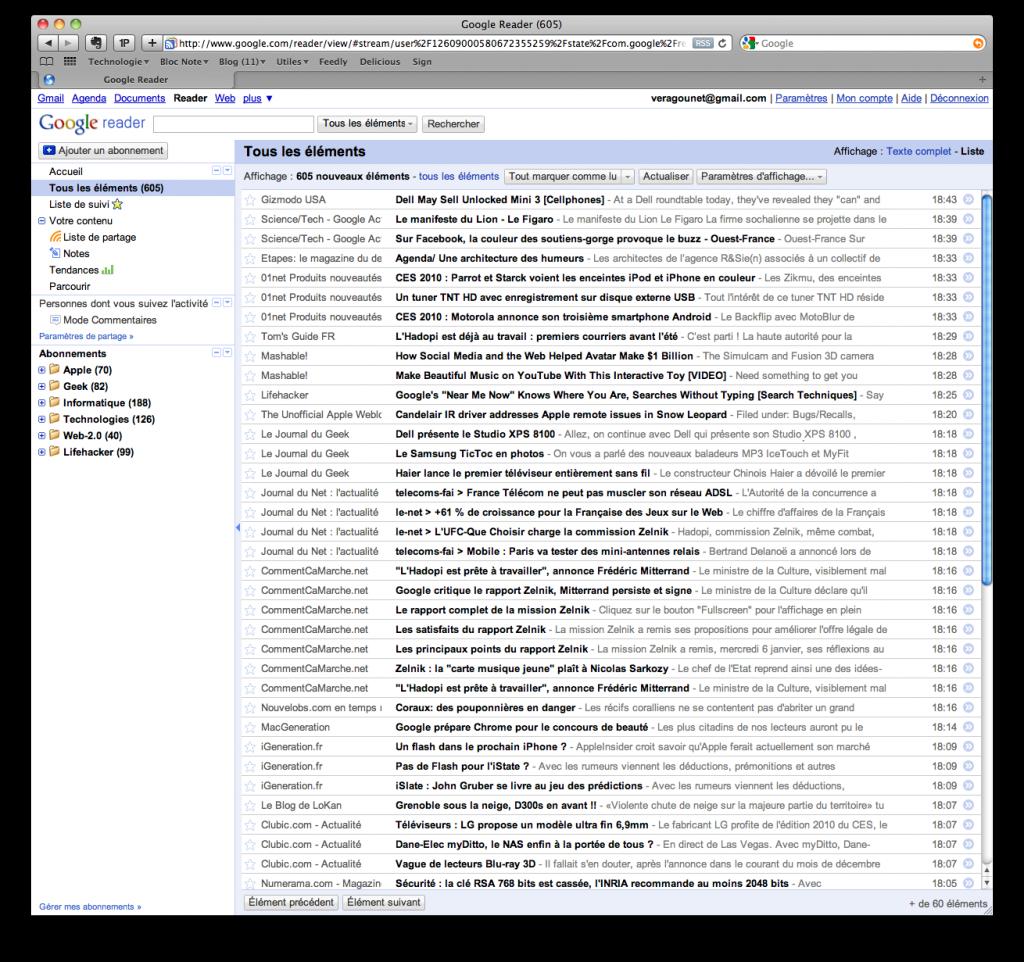The height and width of the screenshot is (962, 1024).
Task: Click the plus add bookmark button
Action: [152, 43]
